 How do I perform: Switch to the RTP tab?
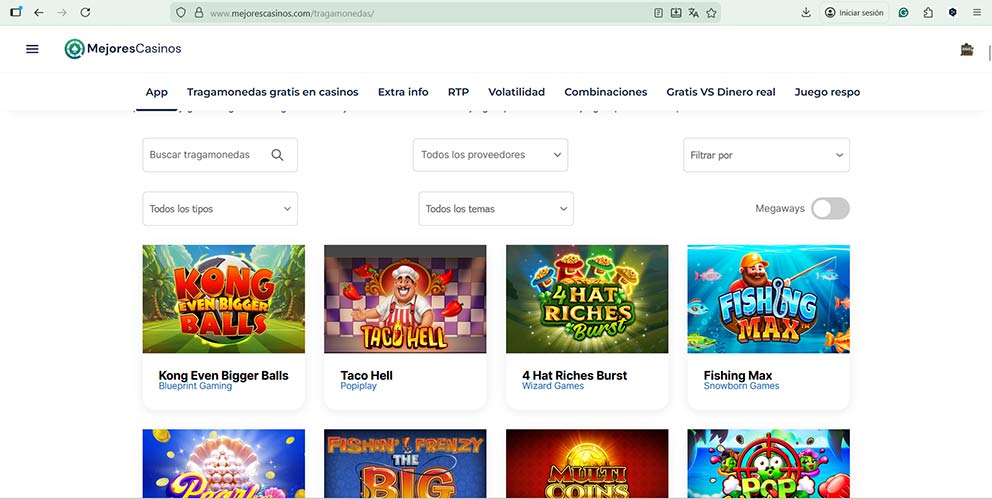pos(458,92)
